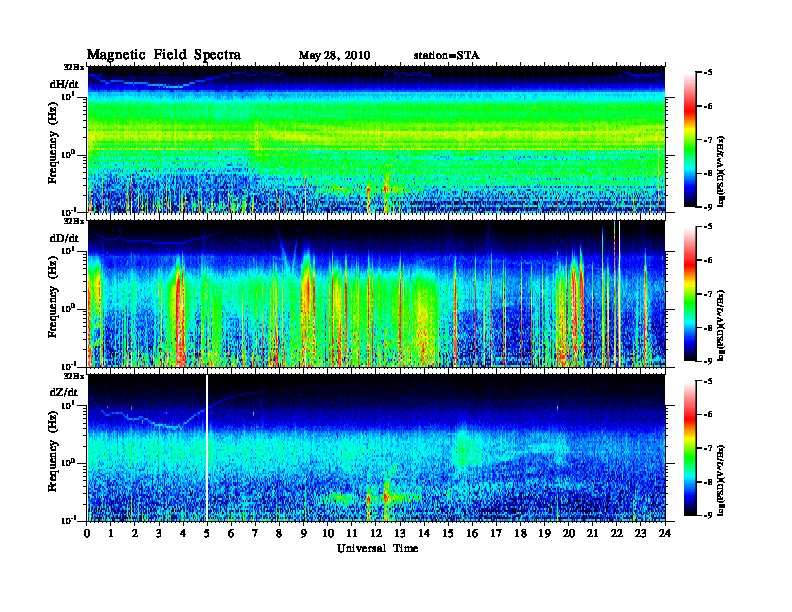Screen dimensions: 792x612
Task: Click the hour '2' tick label
Action: pos(135,534)
